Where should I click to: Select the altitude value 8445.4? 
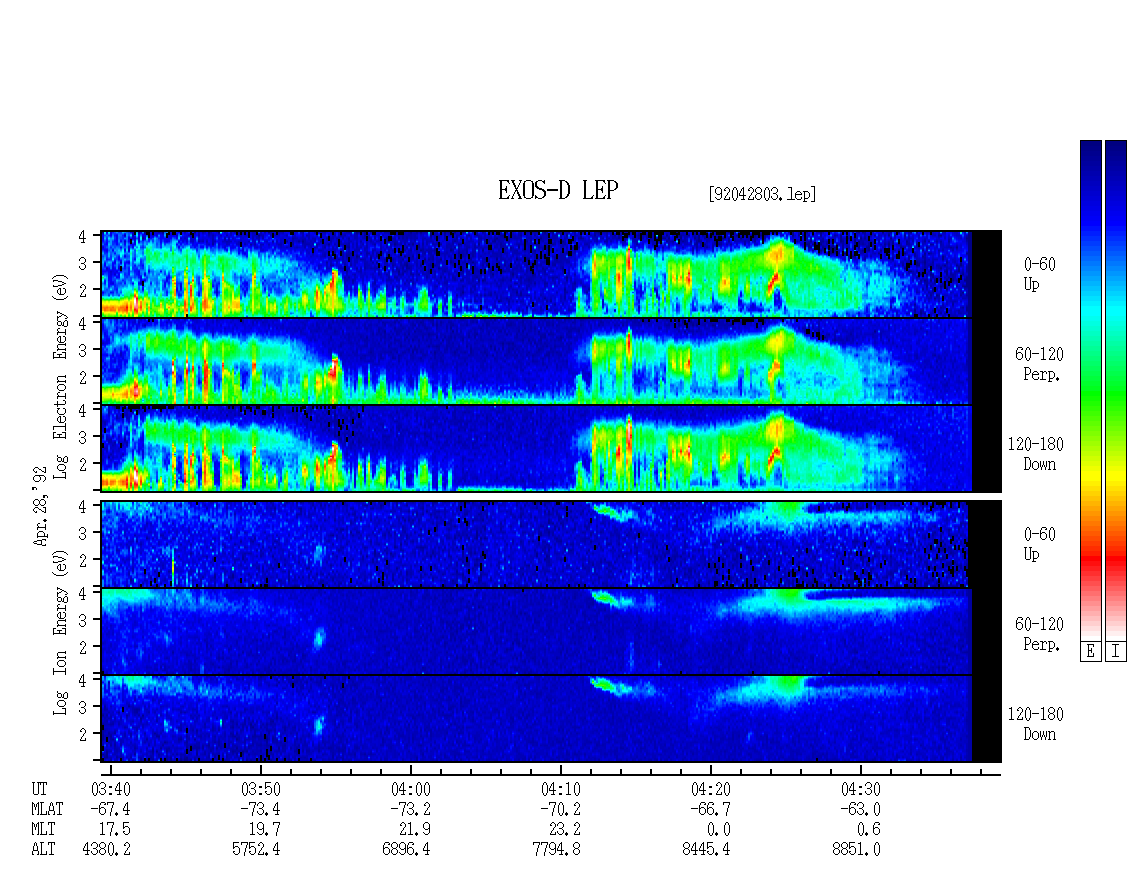point(706,850)
